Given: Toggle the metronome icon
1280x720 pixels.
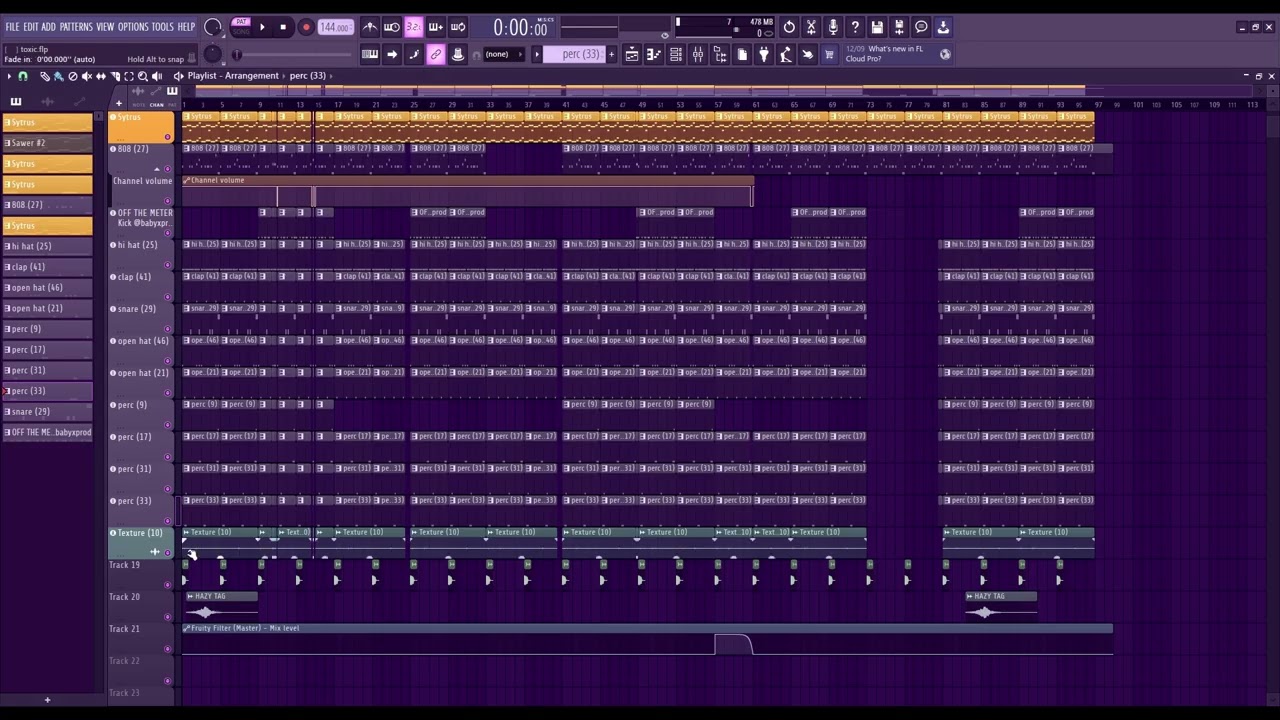Looking at the screenshot, I should coord(370,27).
